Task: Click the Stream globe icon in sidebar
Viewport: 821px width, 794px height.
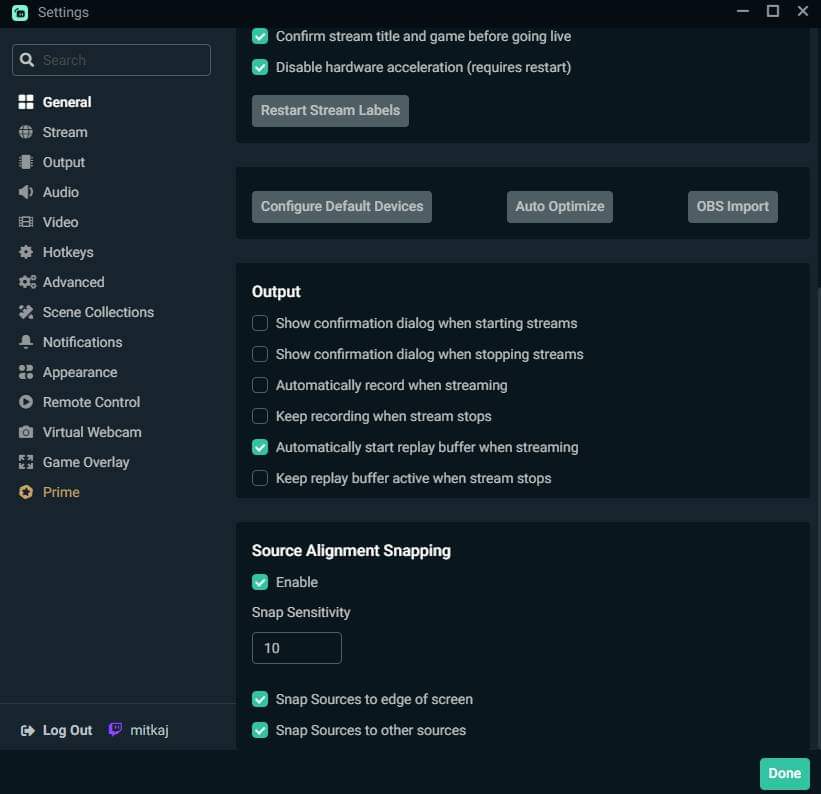Action: click(x=26, y=132)
